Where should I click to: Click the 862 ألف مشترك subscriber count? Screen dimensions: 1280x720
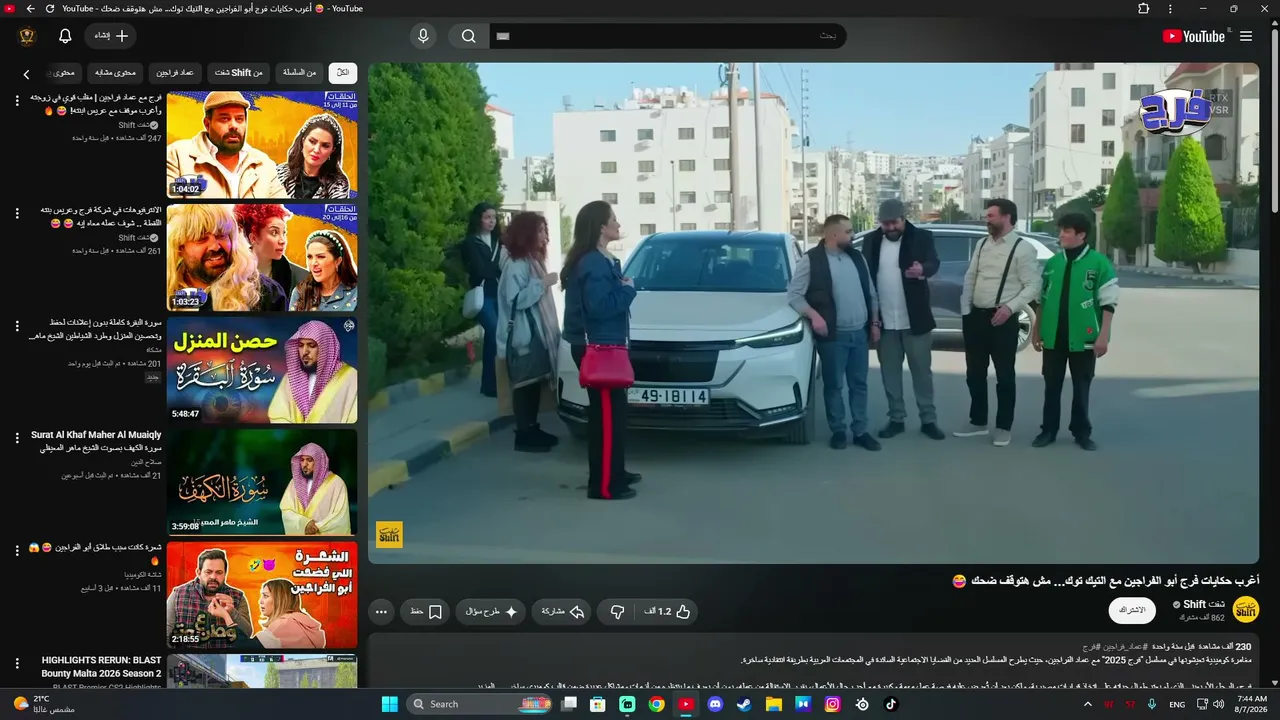tap(1204, 618)
